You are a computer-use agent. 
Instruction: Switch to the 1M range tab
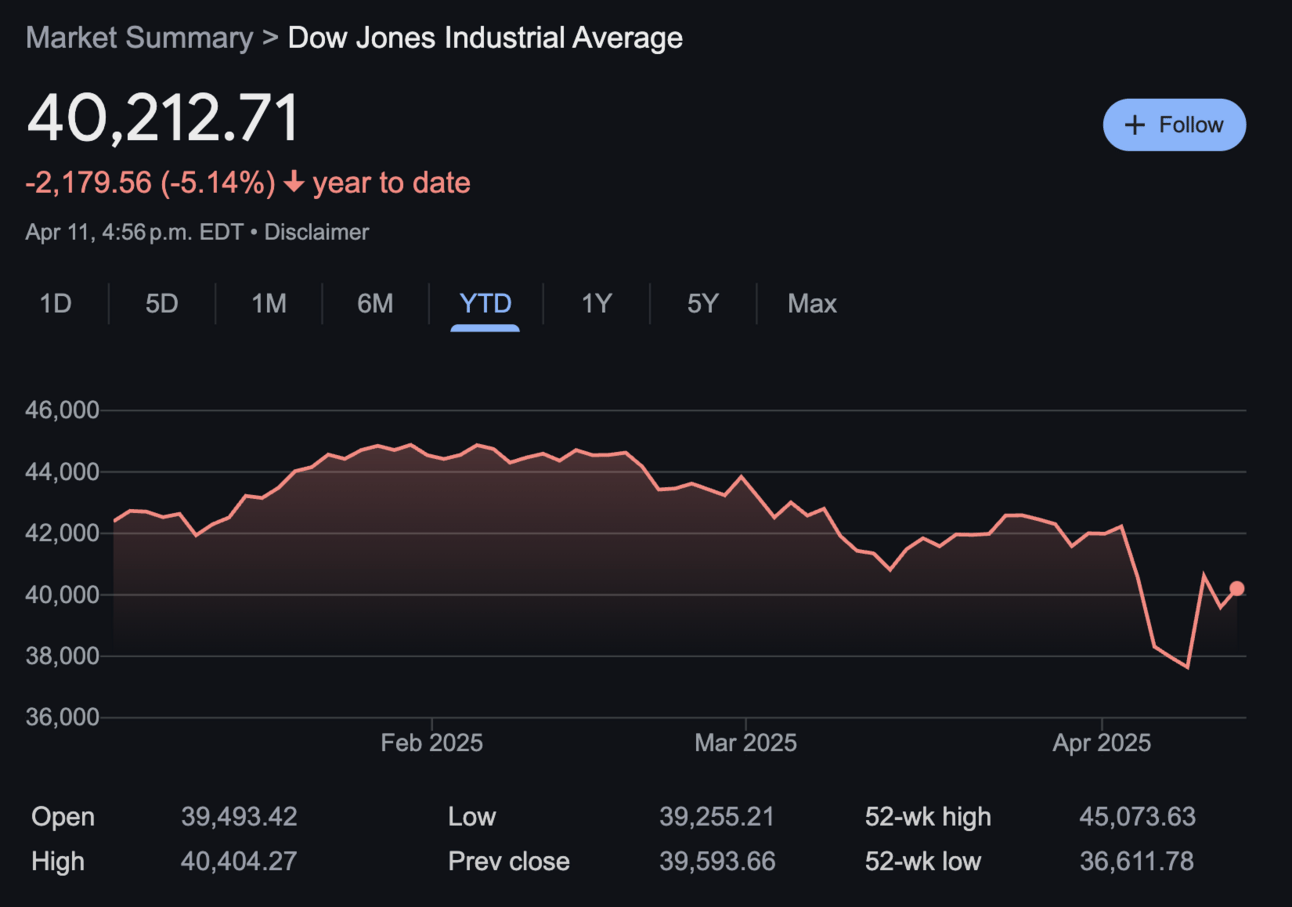[269, 303]
